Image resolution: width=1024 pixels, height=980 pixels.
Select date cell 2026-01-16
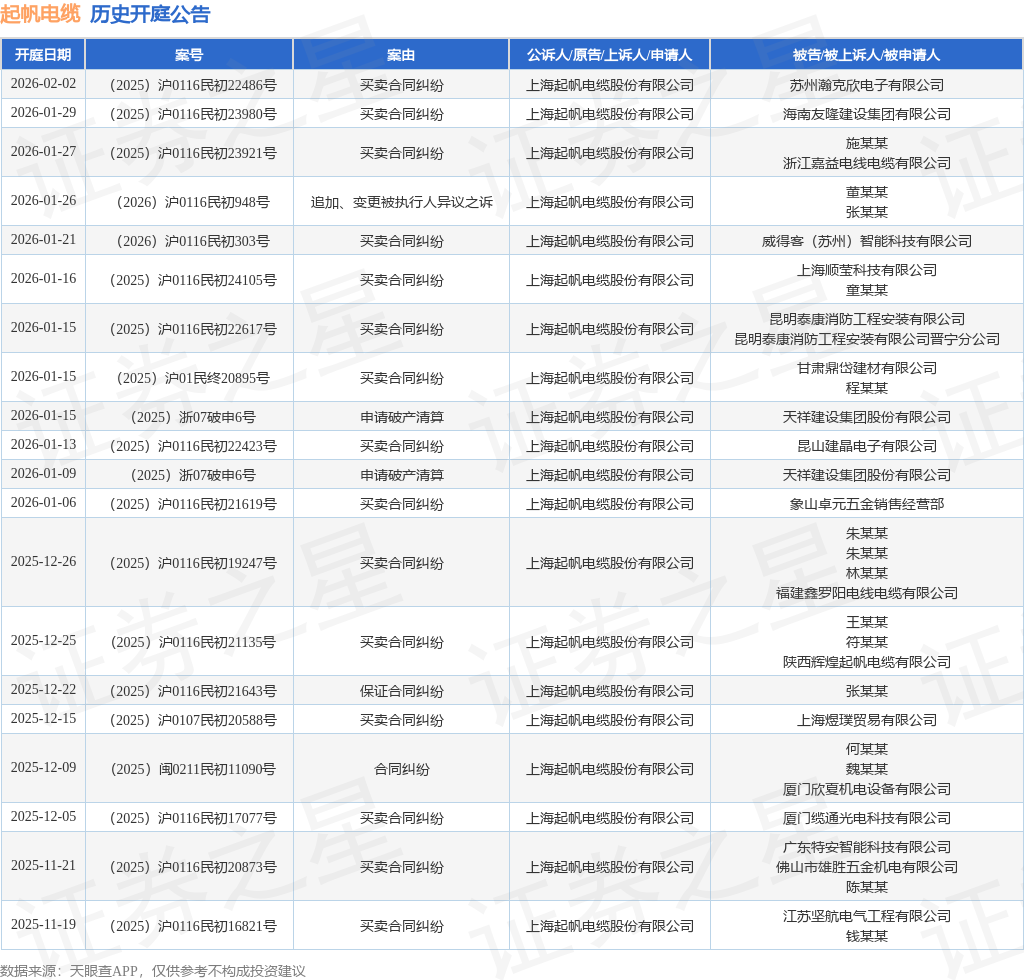coord(43,279)
